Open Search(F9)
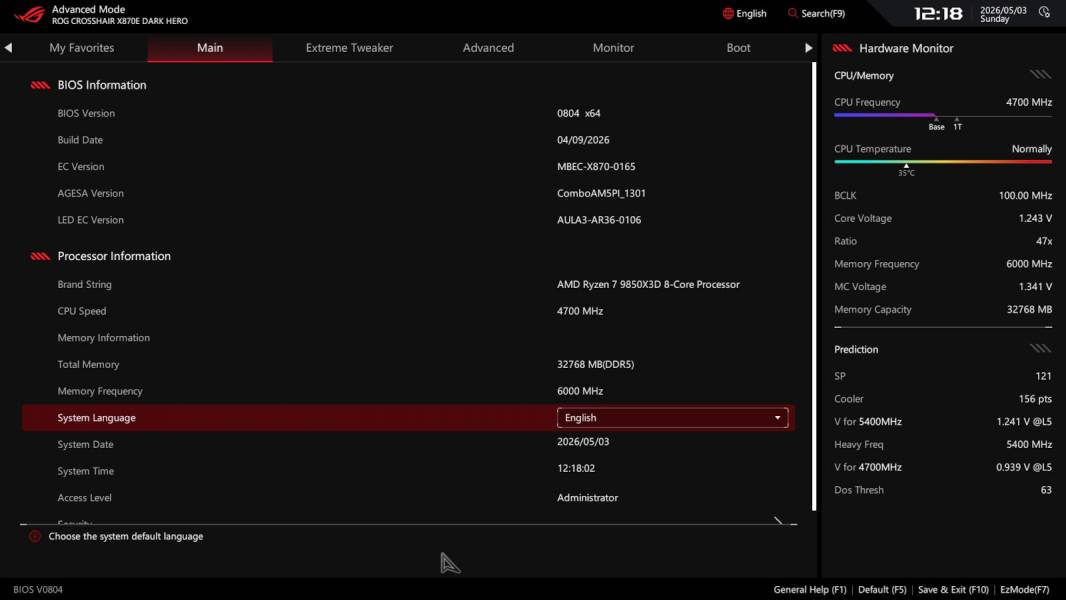 click(x=816, y=14)
